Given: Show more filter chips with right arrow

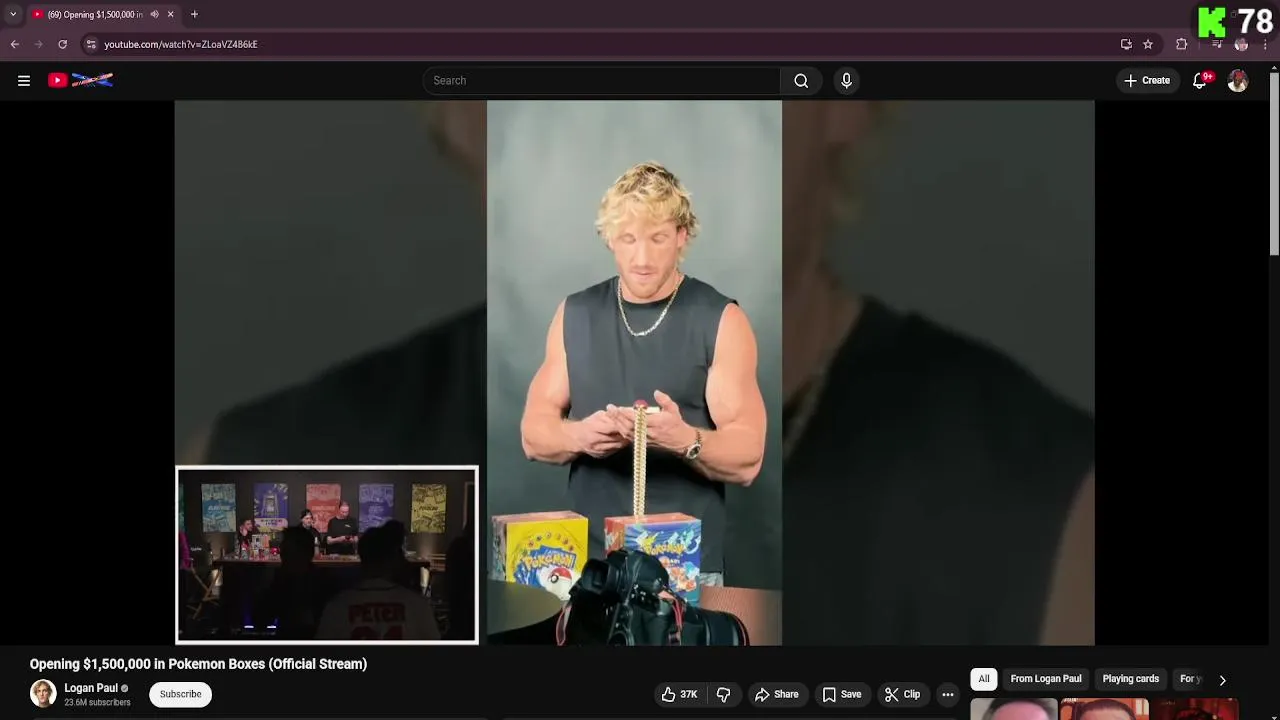Looking at the screenshot, I should pos(1222,680).
